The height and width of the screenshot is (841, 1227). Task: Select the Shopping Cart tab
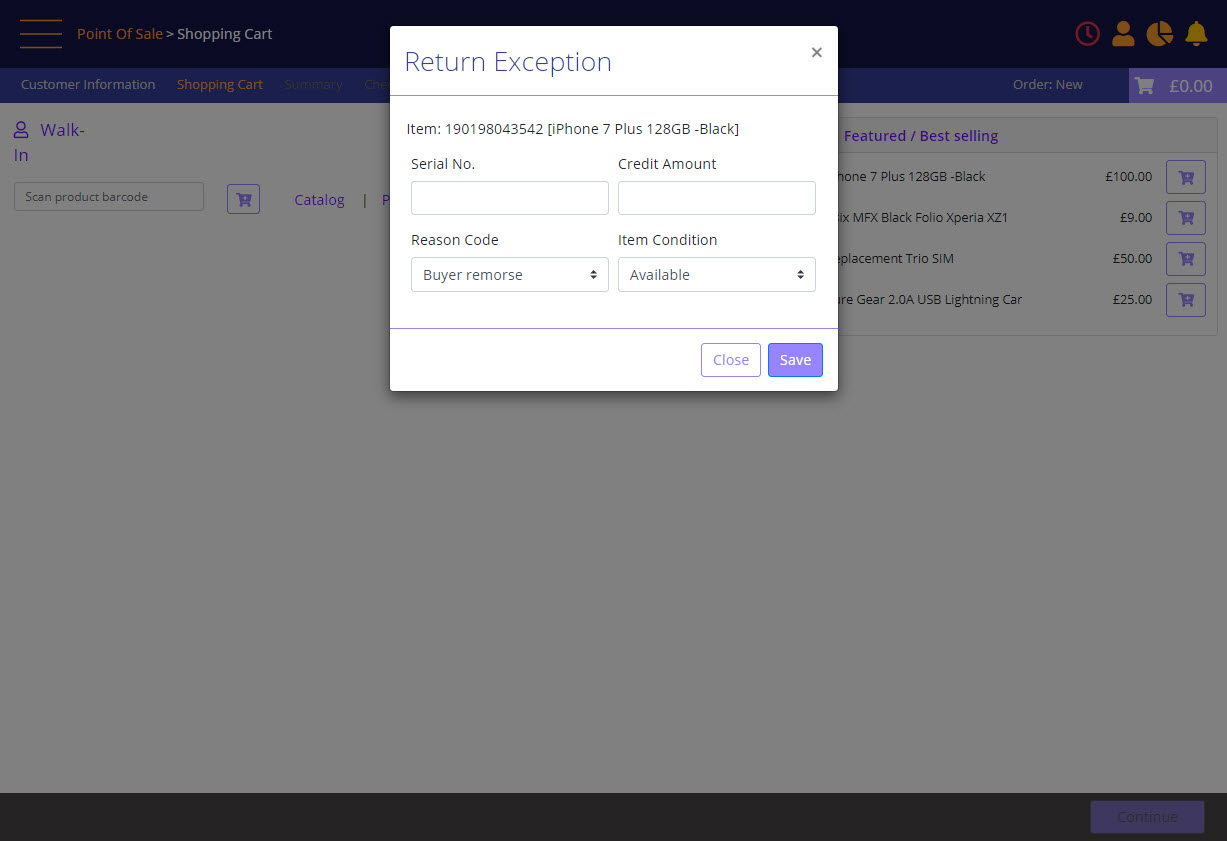(x=220, y=85)
